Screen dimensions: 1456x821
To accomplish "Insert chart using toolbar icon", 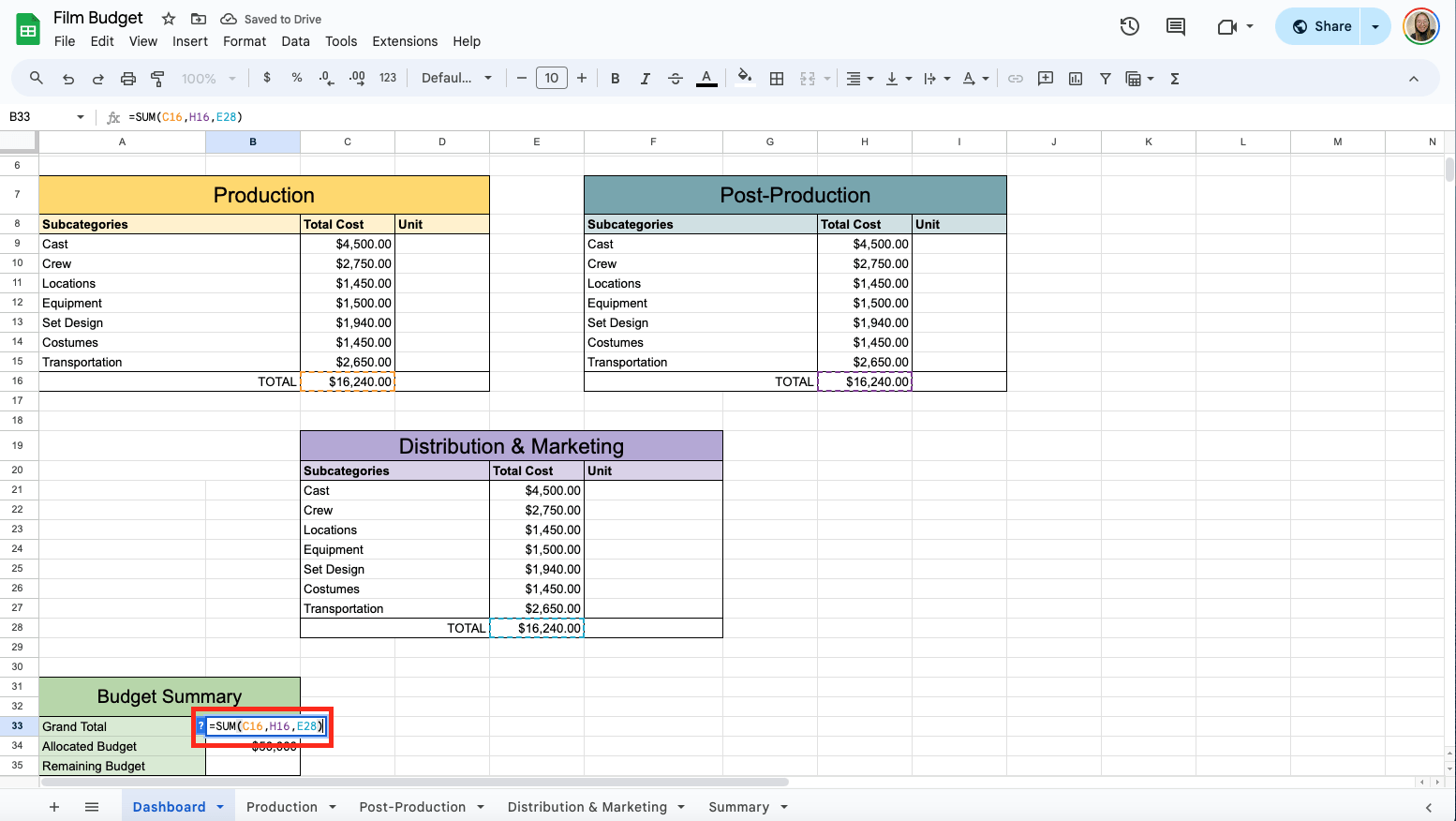I will pyautogui.click(x=1076, y=79).
